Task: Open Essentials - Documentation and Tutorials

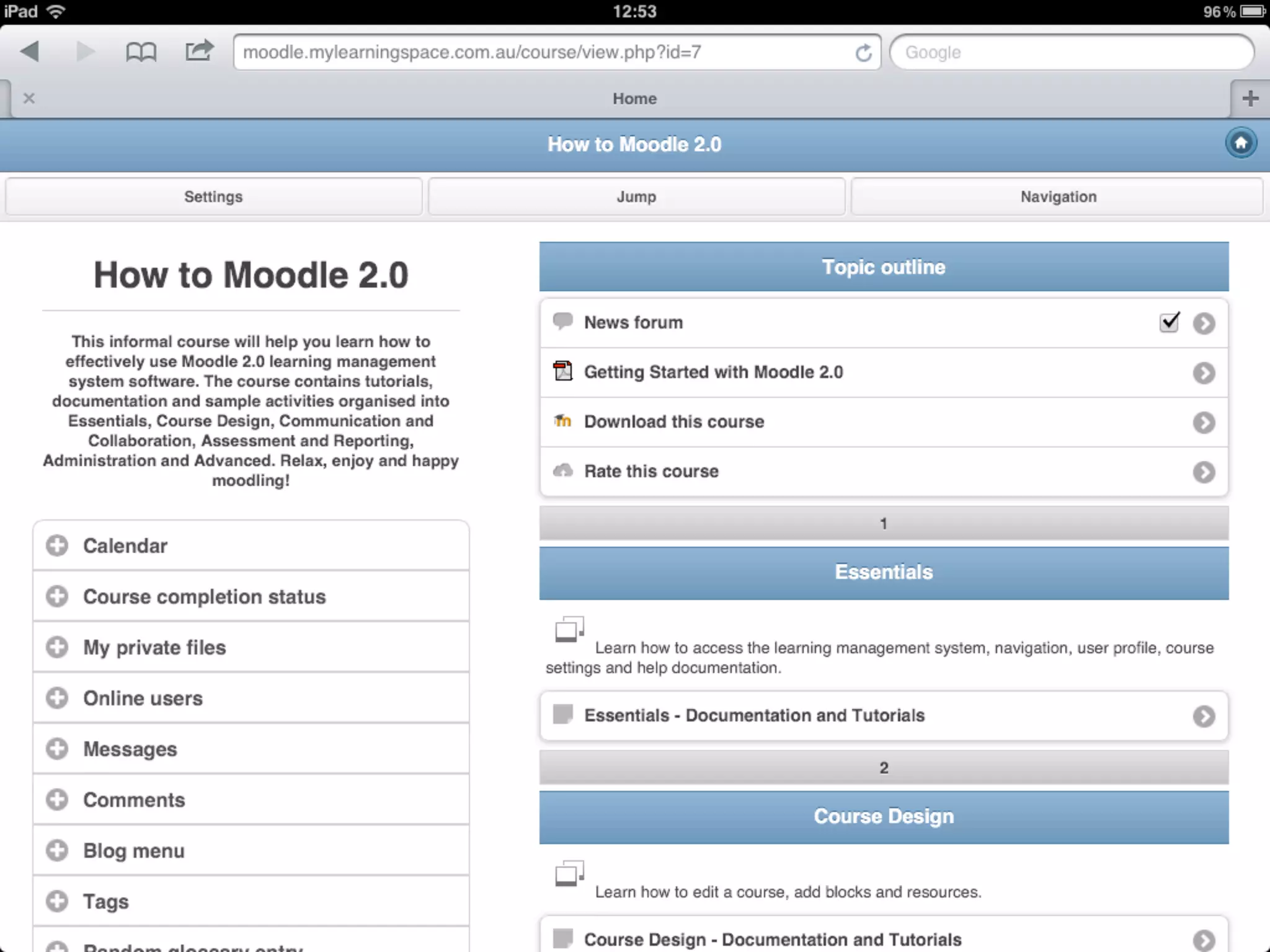Action: [754, 715]
